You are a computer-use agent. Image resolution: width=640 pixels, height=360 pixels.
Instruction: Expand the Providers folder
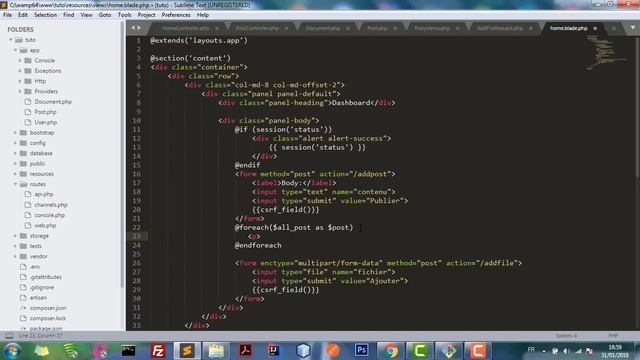pyautogui.click(x=20, y=91)
